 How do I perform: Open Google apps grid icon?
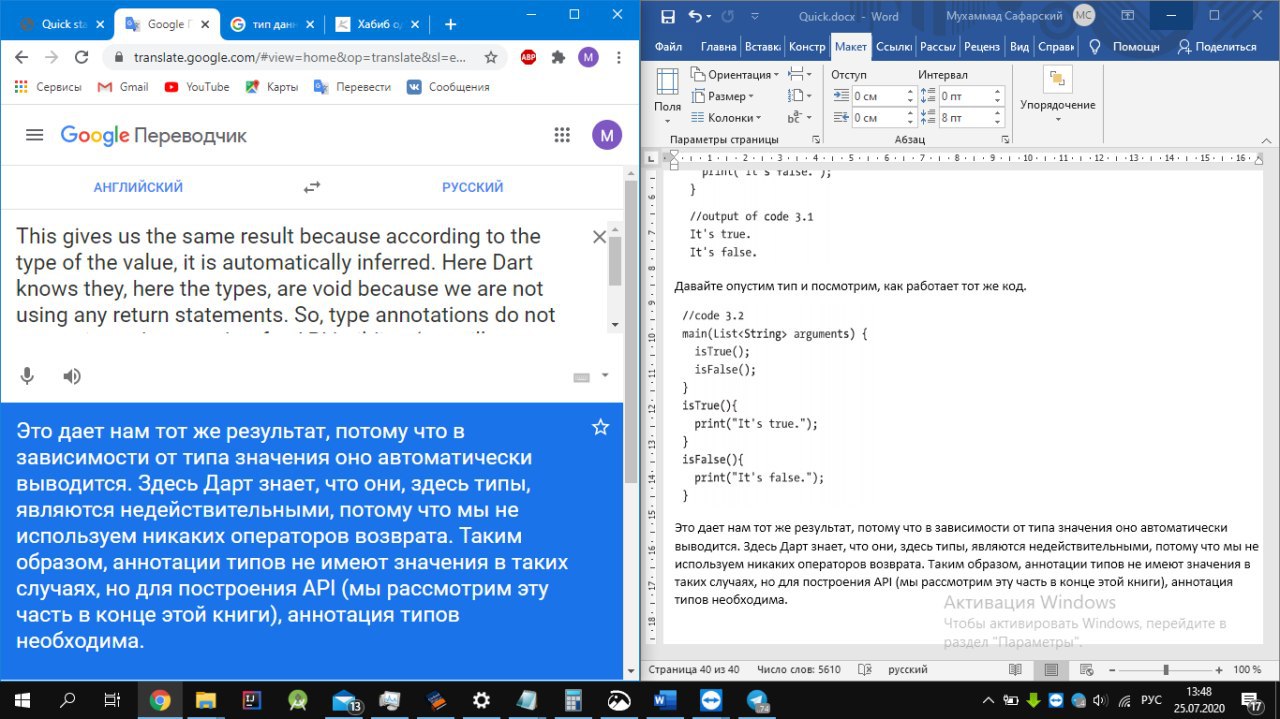[x=562, y=135]
